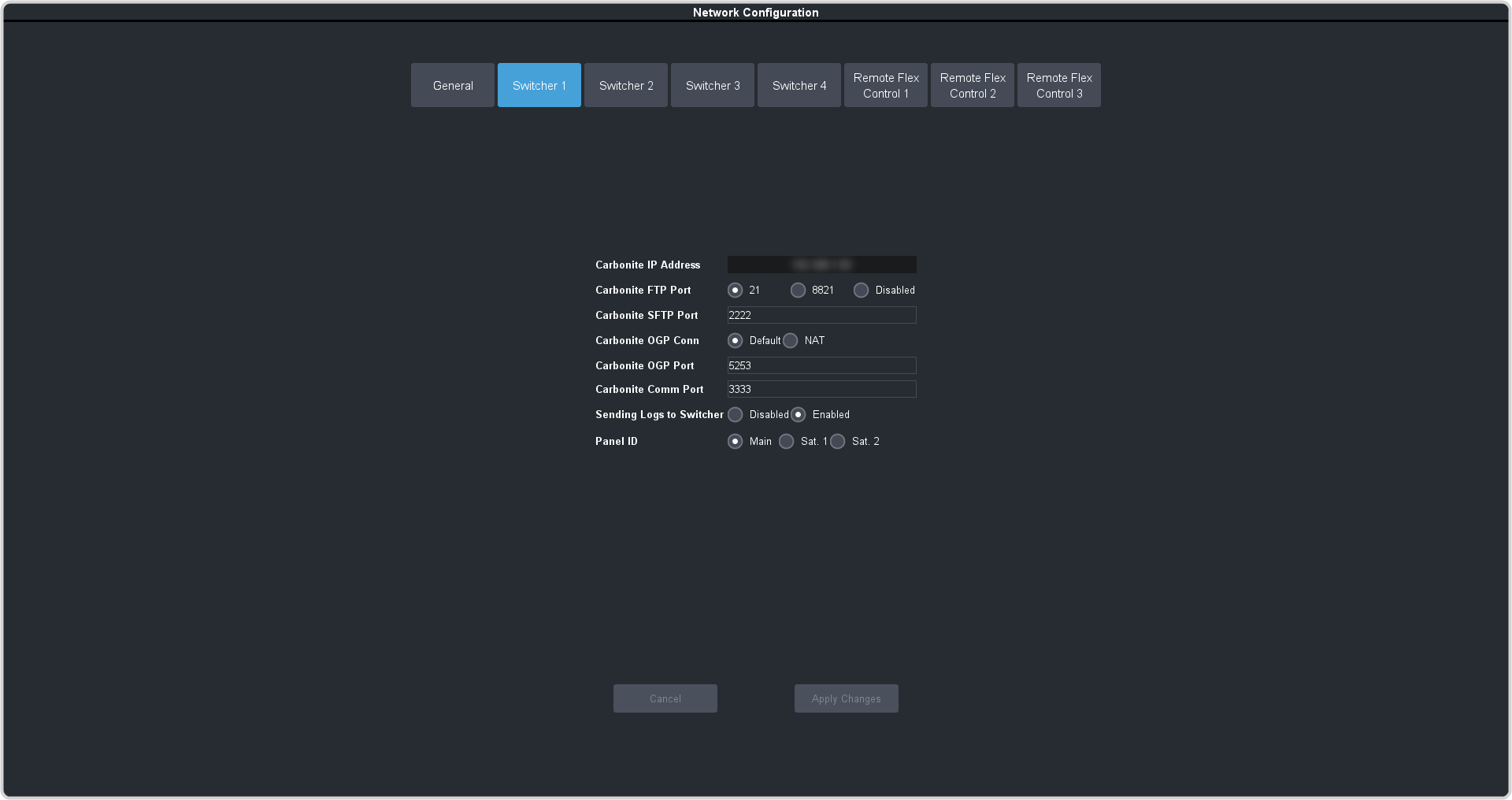Select the Switcher 1 tab
The height and width of the screenshot is (800, 1512).
pyautogui.click(x=539, y=85)
